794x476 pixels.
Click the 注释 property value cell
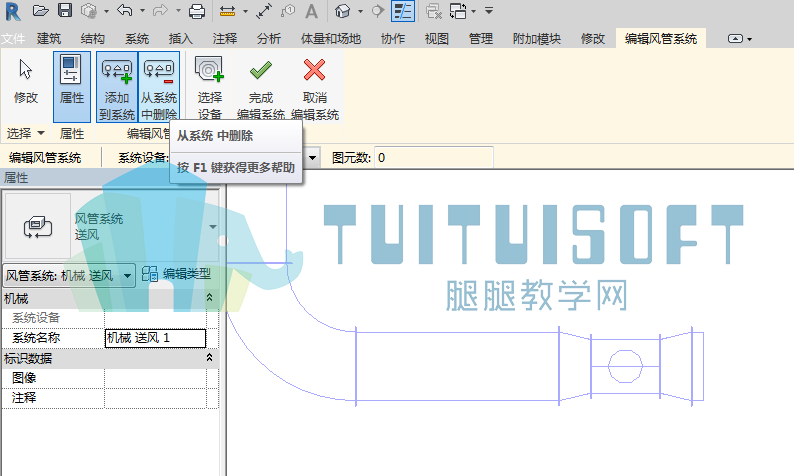tap(155, 398)
